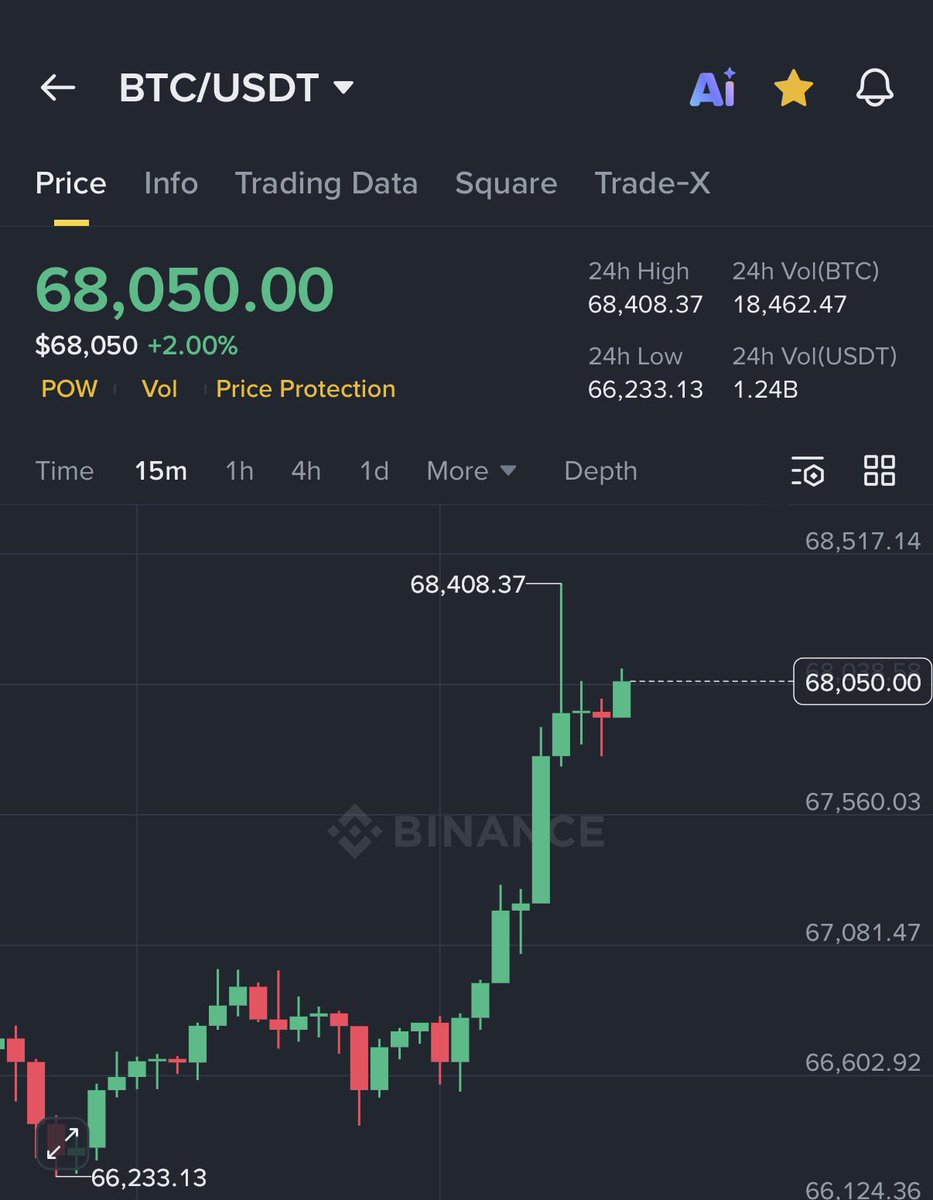The height and width of the screenshot is (1200, 933).
Task: Open the AI assistant icon
Action: coord(714,88)
